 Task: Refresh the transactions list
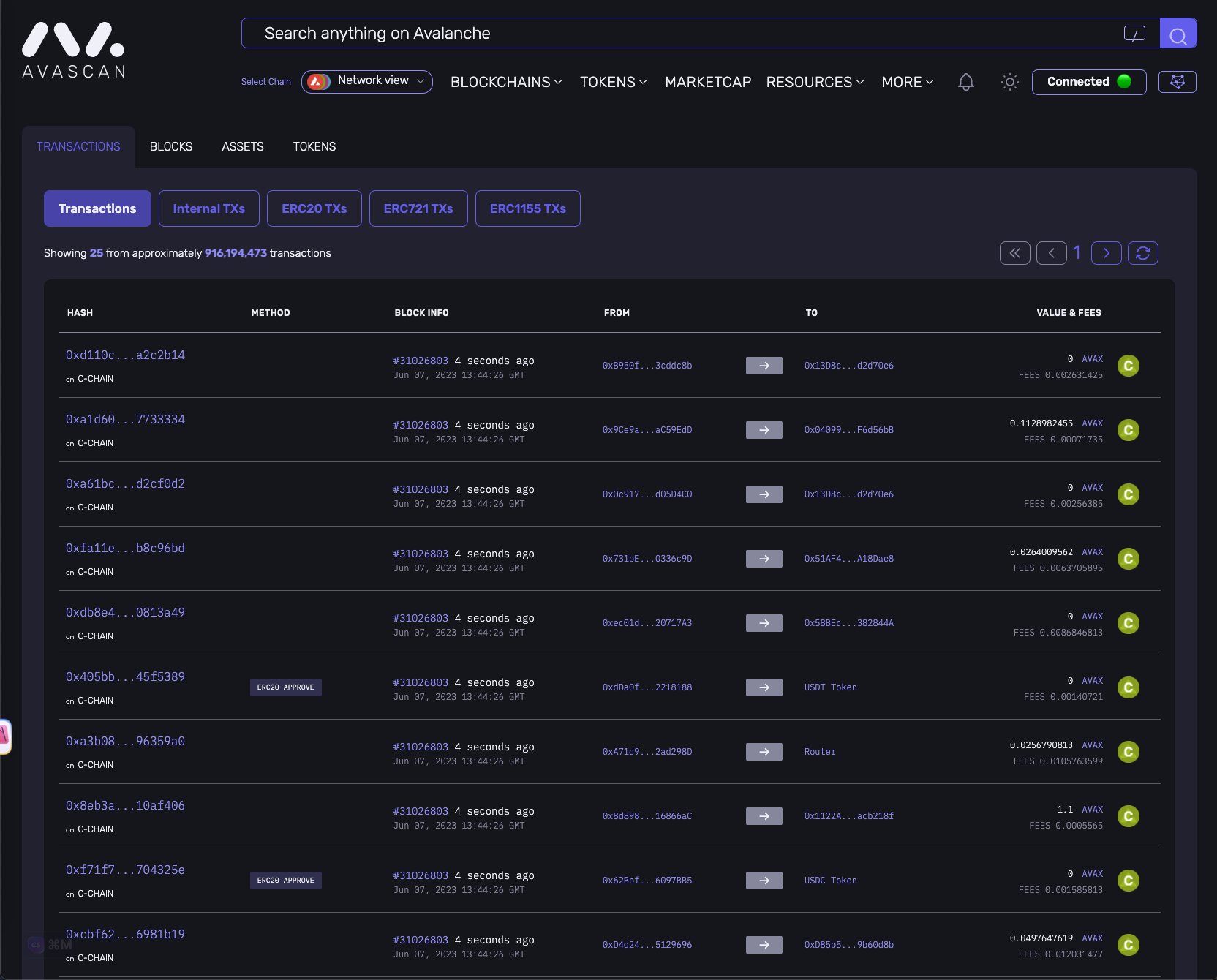coord(1144,253)
